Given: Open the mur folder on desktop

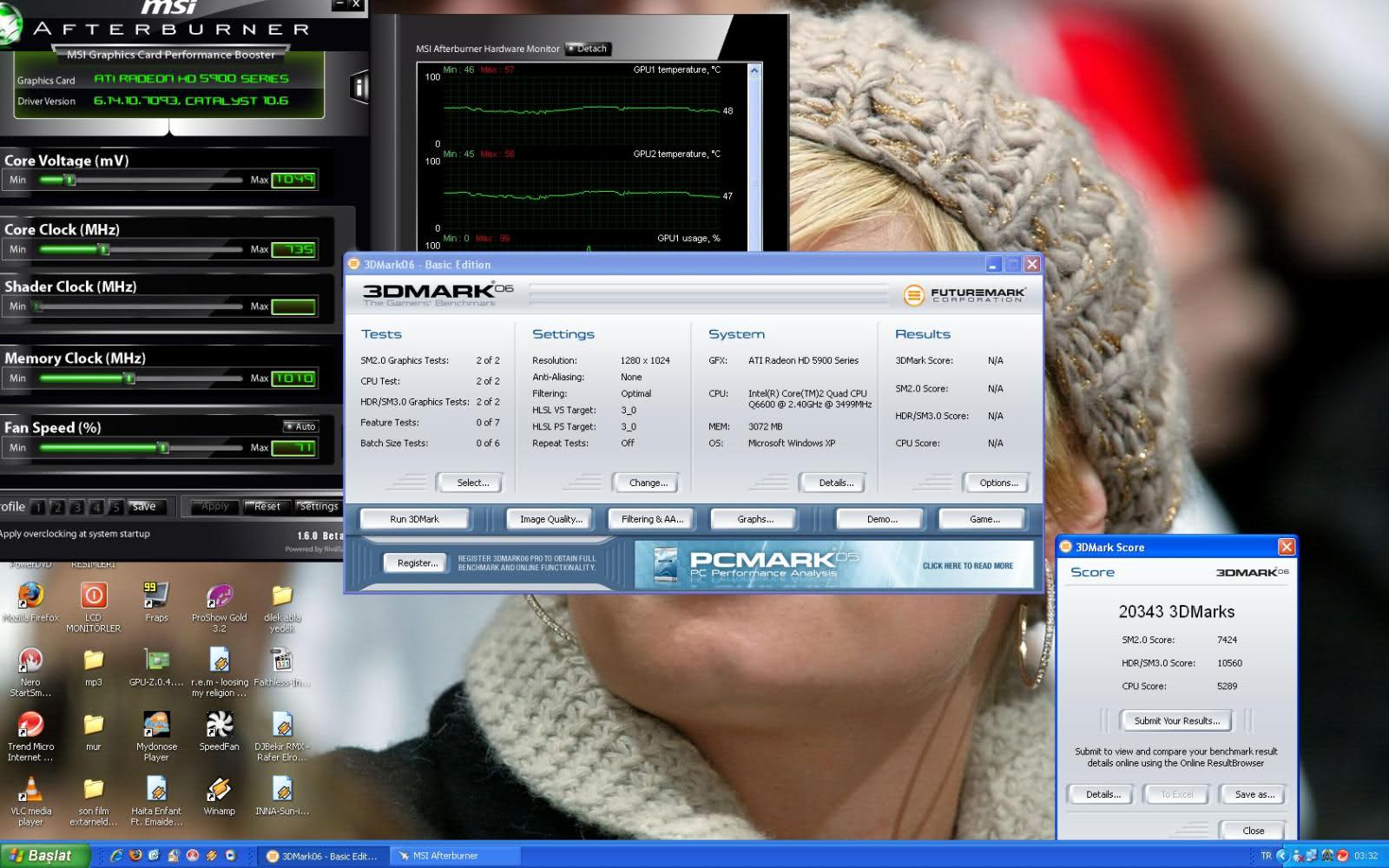Looking at the screenshot, I should click(93, 731).
